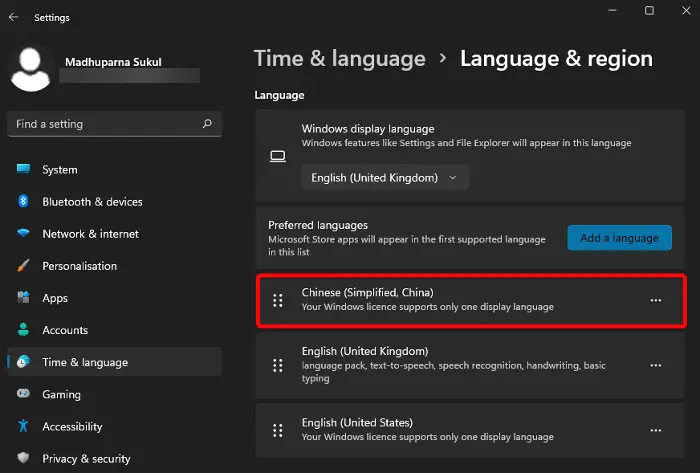This screenshot has width=700, height=473.
Task: Click the Language section heading
Action: pos(279,95)
